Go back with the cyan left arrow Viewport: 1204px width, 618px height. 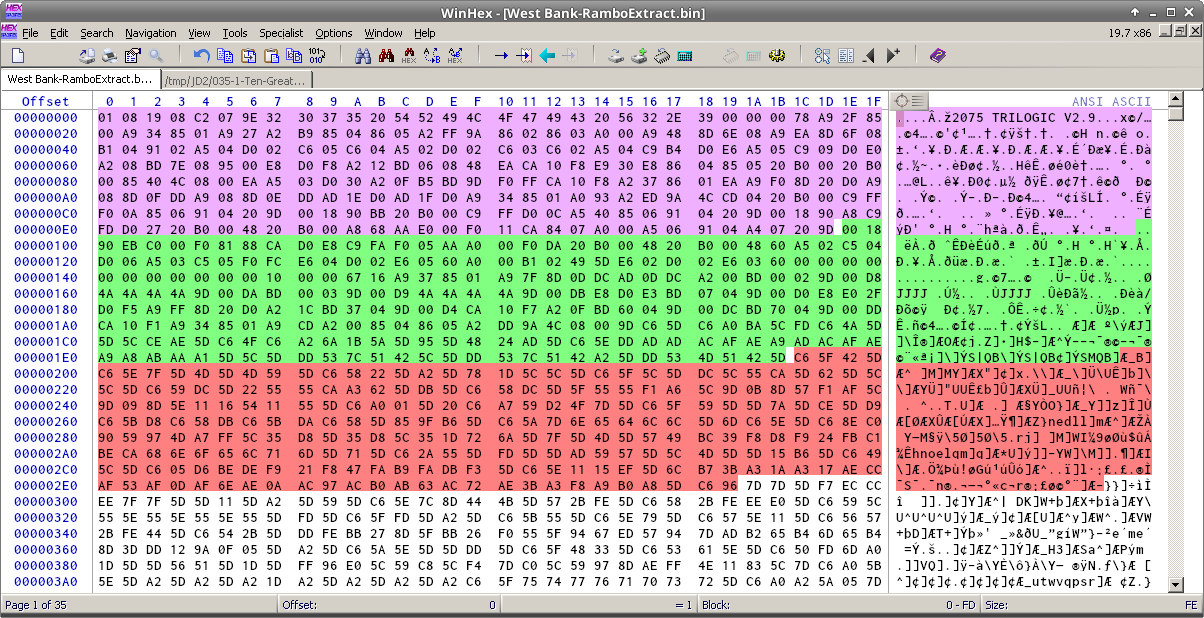(547, 56)
